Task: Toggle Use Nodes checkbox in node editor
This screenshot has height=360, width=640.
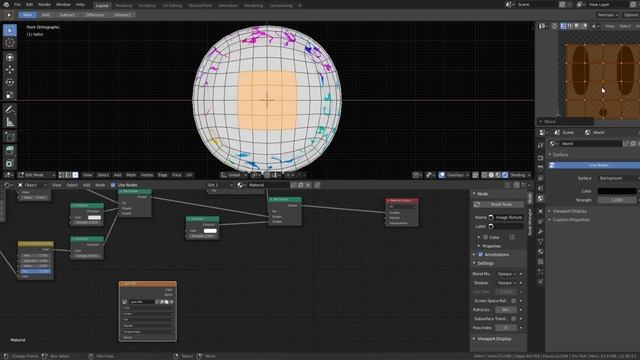Action: (x=113, y=185)
